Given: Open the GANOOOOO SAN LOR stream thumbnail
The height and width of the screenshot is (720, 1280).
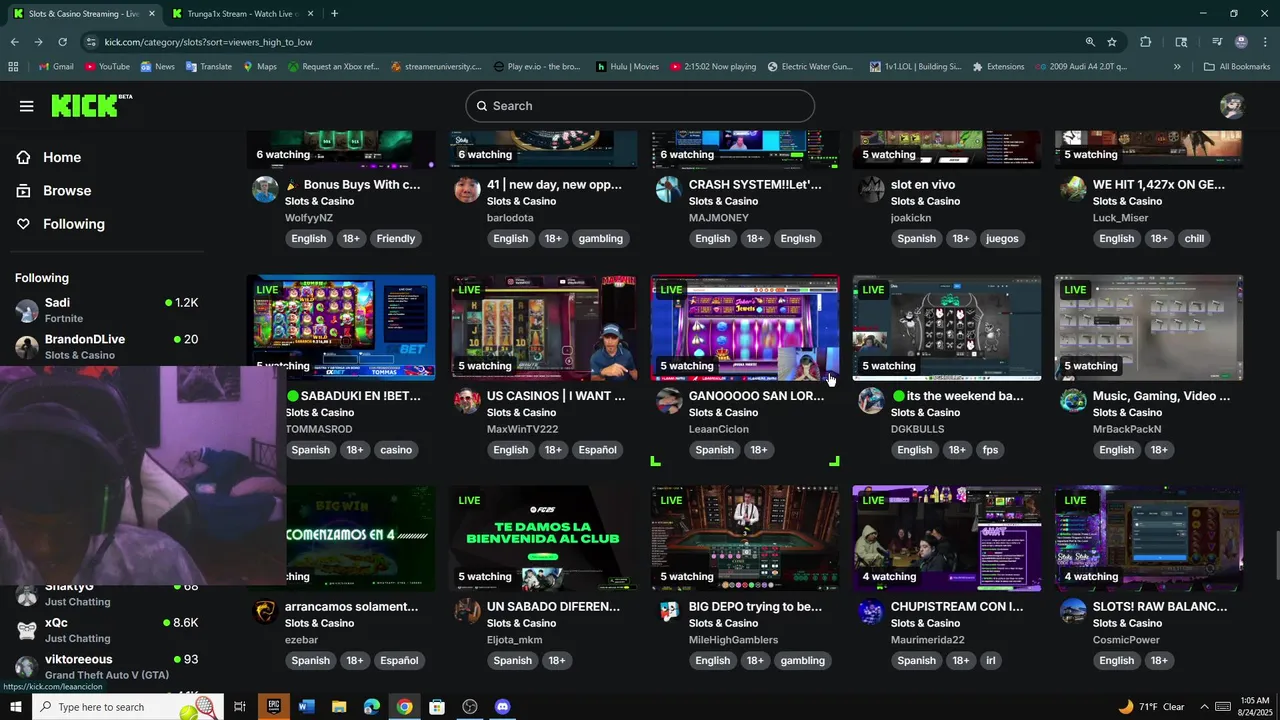Looking at the screenshot, I should (x=745, y=328).
